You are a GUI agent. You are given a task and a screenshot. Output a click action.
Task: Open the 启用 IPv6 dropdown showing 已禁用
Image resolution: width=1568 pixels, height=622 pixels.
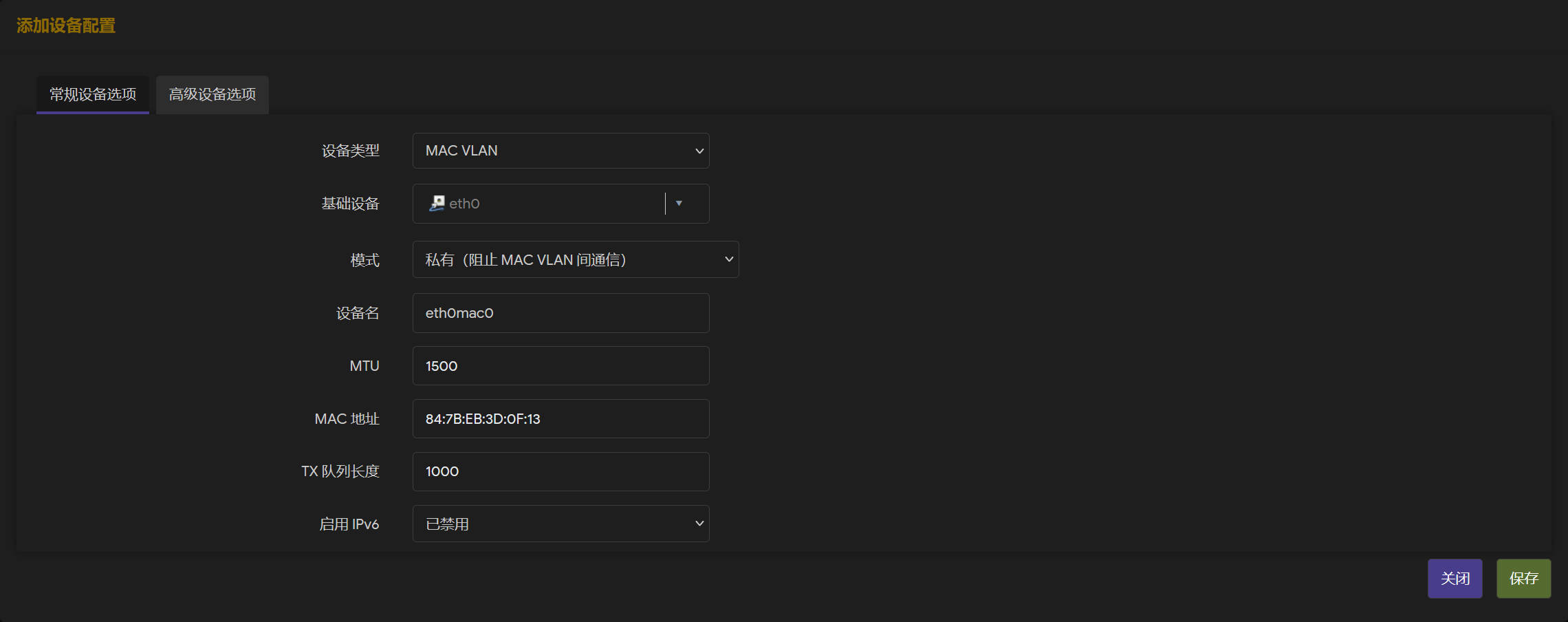click(x=560, y=524)
